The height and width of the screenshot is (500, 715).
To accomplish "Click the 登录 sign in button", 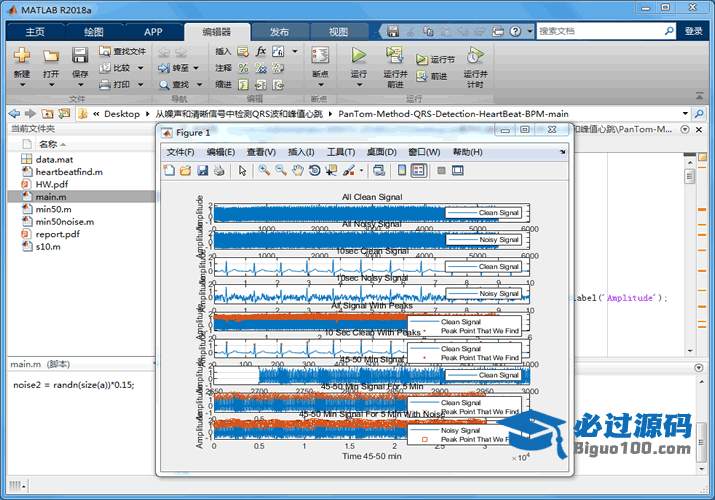I will 694,31.
